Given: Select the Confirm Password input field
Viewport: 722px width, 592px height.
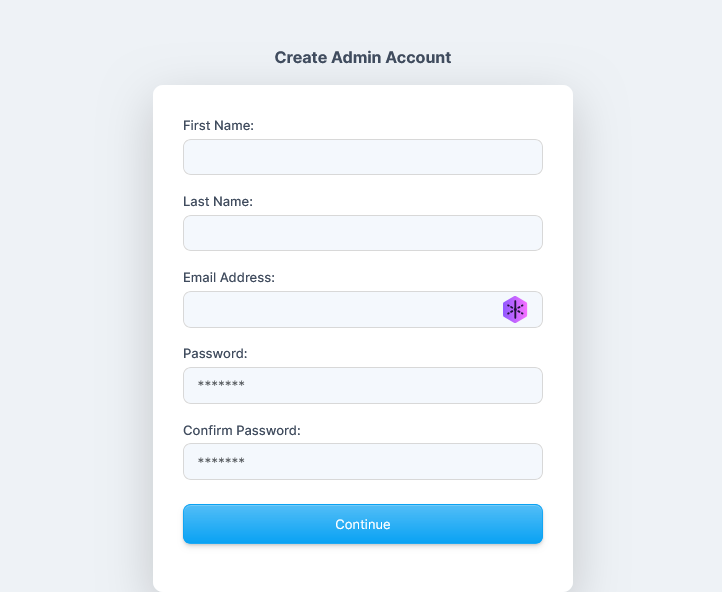Looking at the screenshot, I should (x=363, y=461).
